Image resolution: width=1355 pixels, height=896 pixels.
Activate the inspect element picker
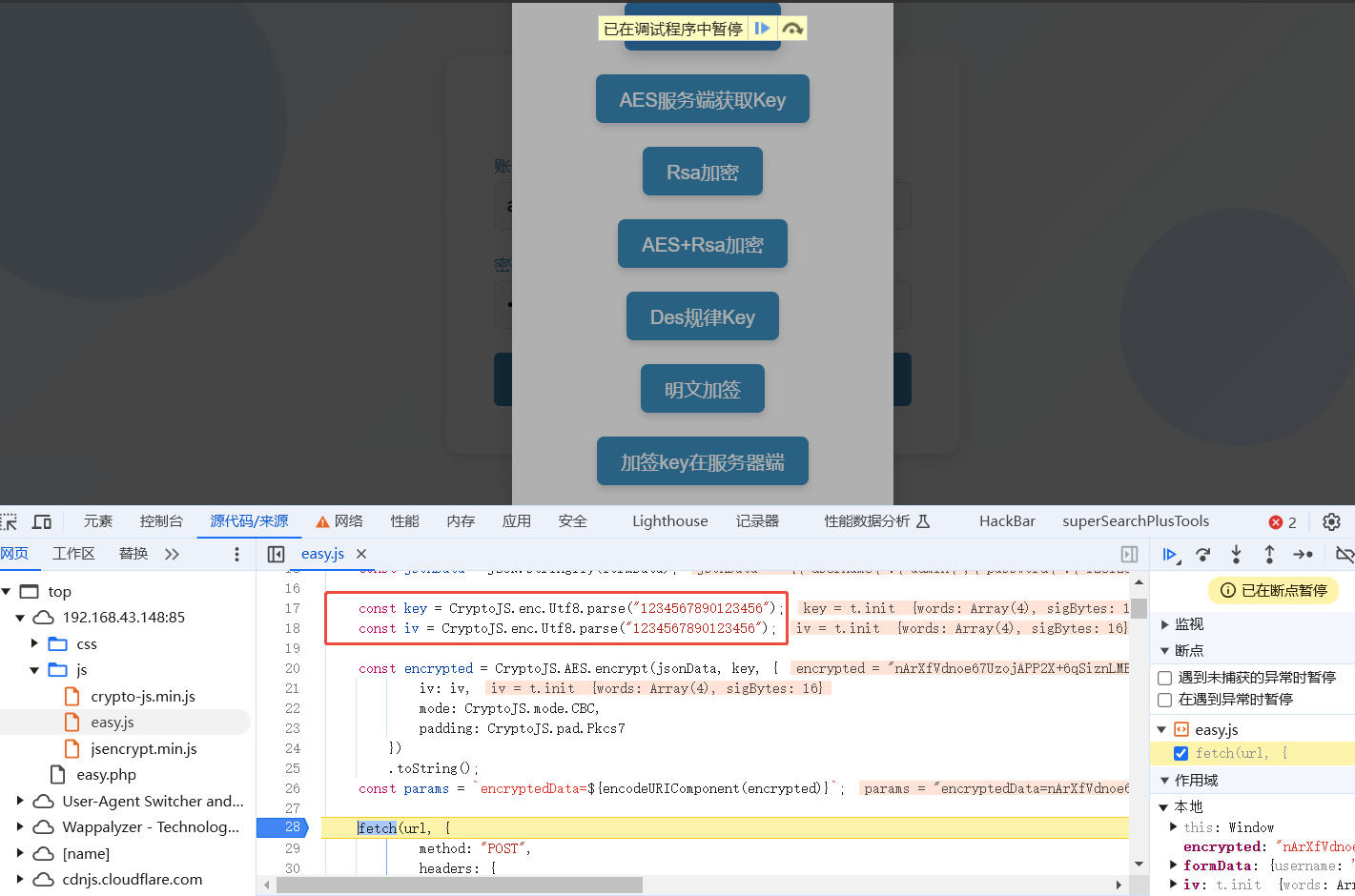(10, 521)
